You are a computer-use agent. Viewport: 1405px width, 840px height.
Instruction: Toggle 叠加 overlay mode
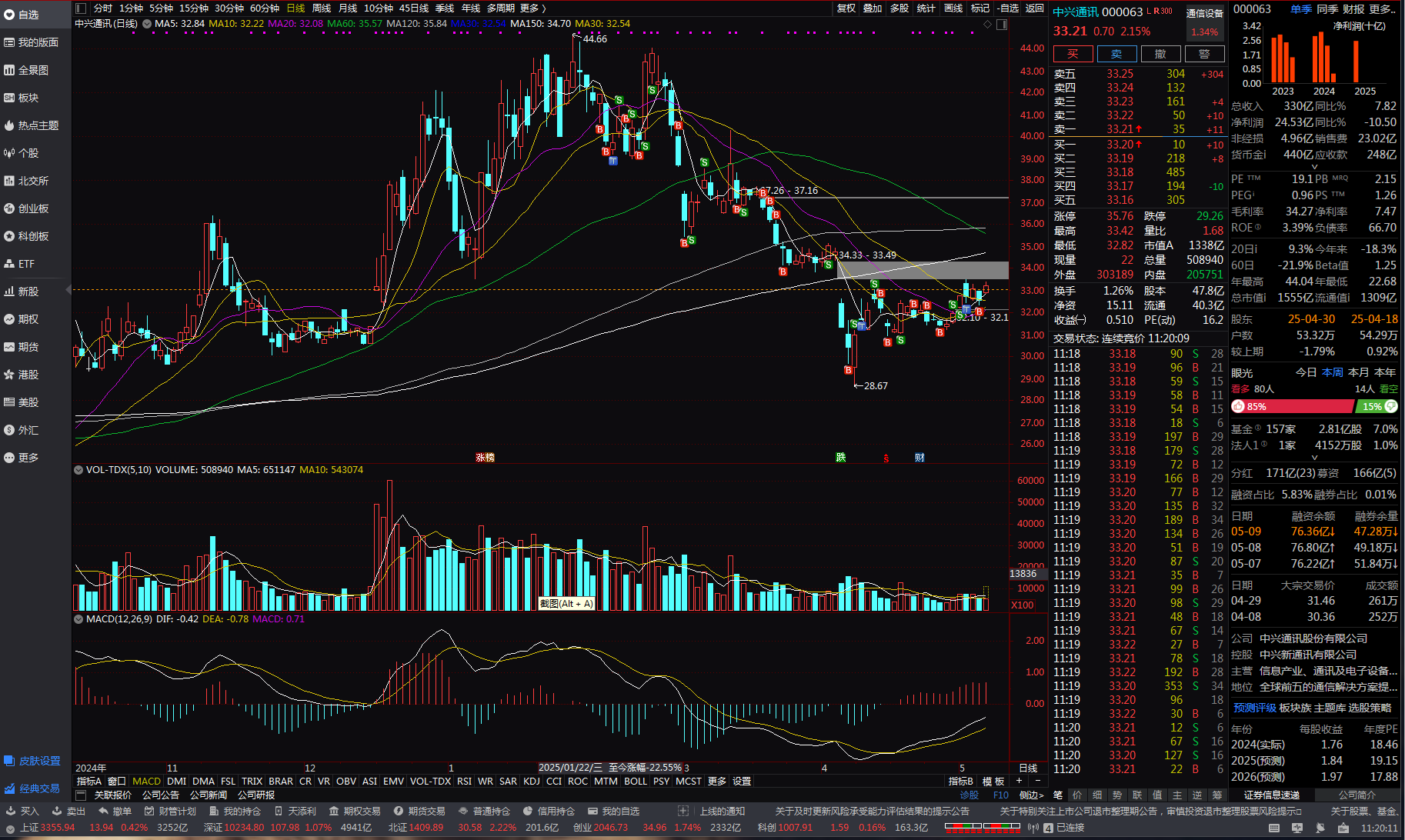(x=873, y=8)
